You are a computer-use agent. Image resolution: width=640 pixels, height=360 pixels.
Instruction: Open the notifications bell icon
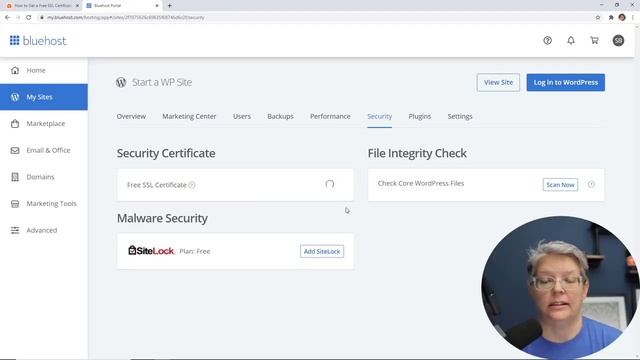[571, 40]
